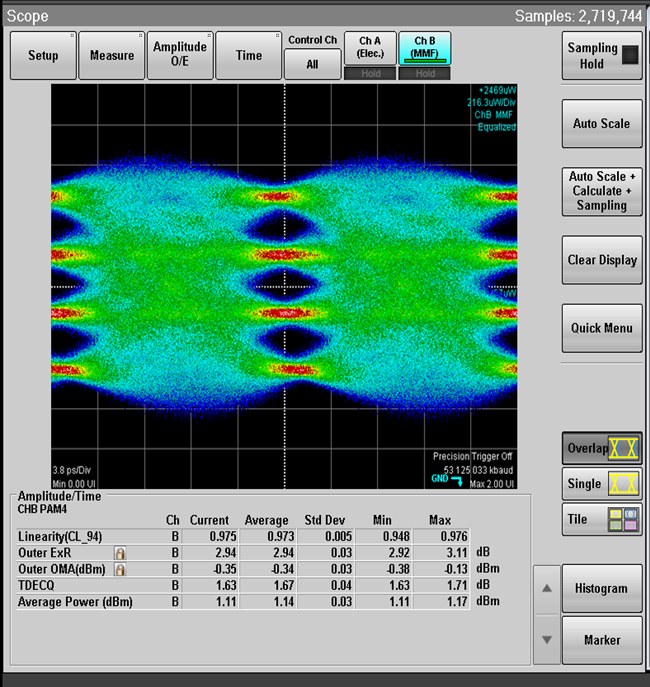Select Overlap eye display mode
This screenshot has width=650, height=687.
[x=601, y=448]
